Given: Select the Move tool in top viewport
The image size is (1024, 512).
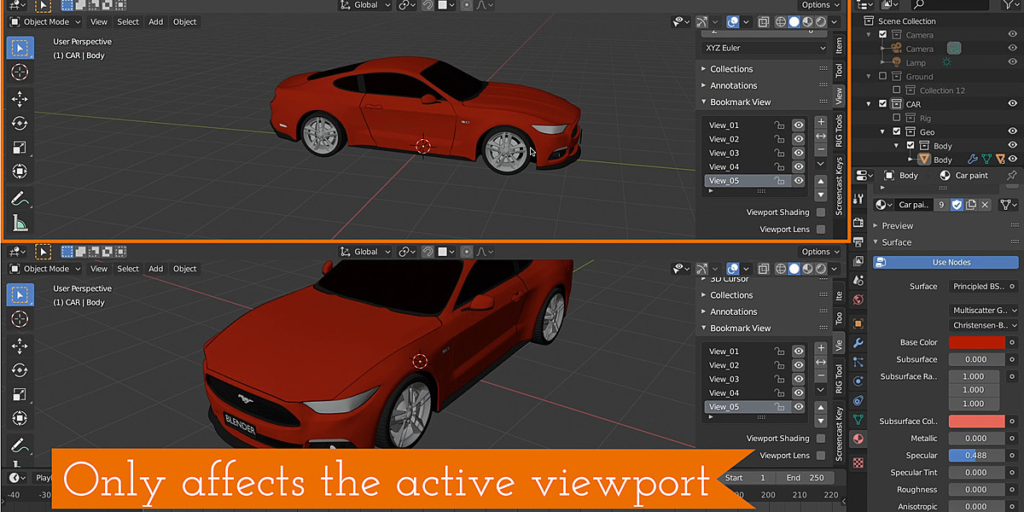Looking at the screenshot, I should coord(20,98).
